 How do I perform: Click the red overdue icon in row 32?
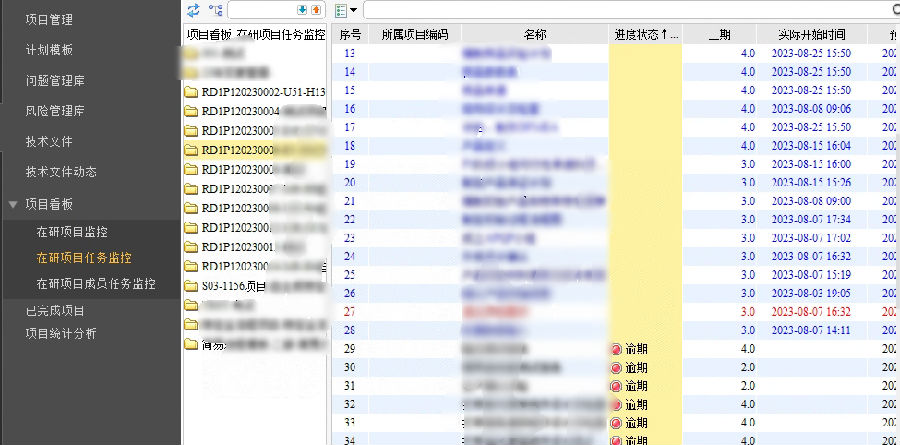(617, 405)
